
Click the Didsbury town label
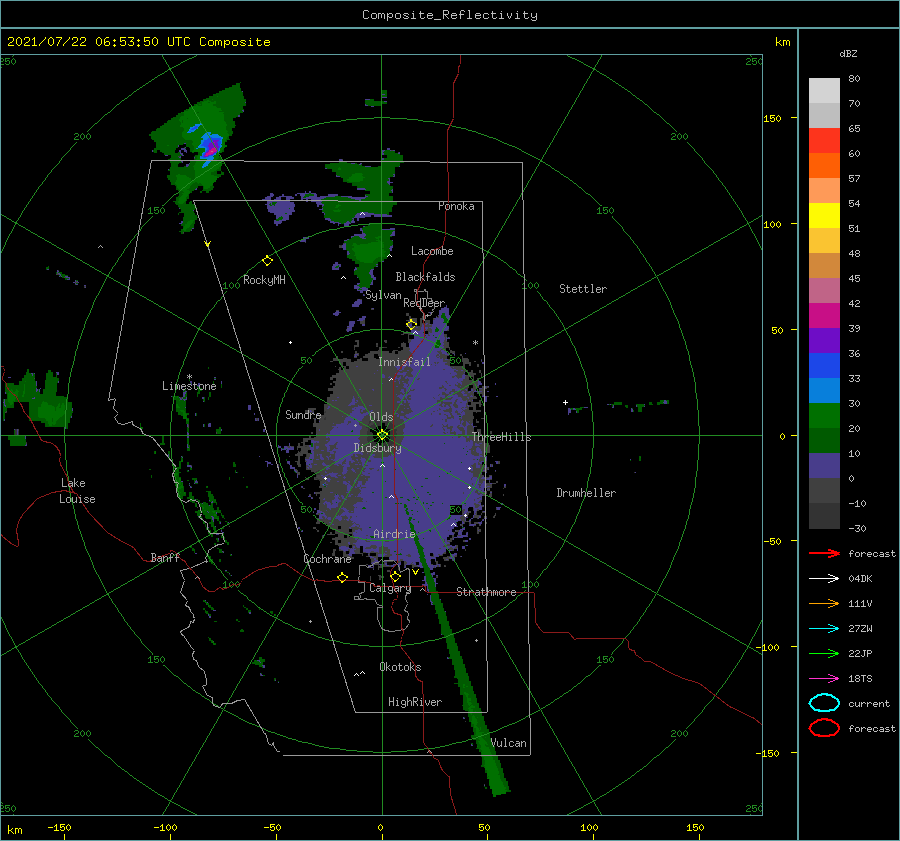378,448
